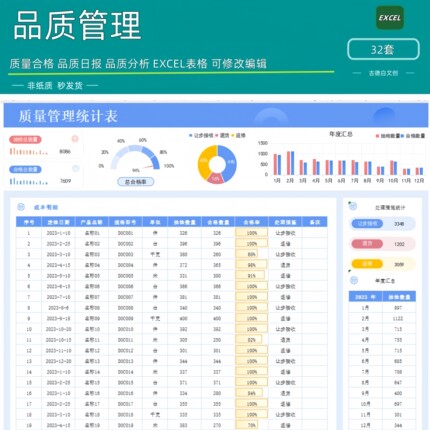
Task: Click the badge icon beside the red total pill
Action: pyautogui.click(x=75, y=138)
